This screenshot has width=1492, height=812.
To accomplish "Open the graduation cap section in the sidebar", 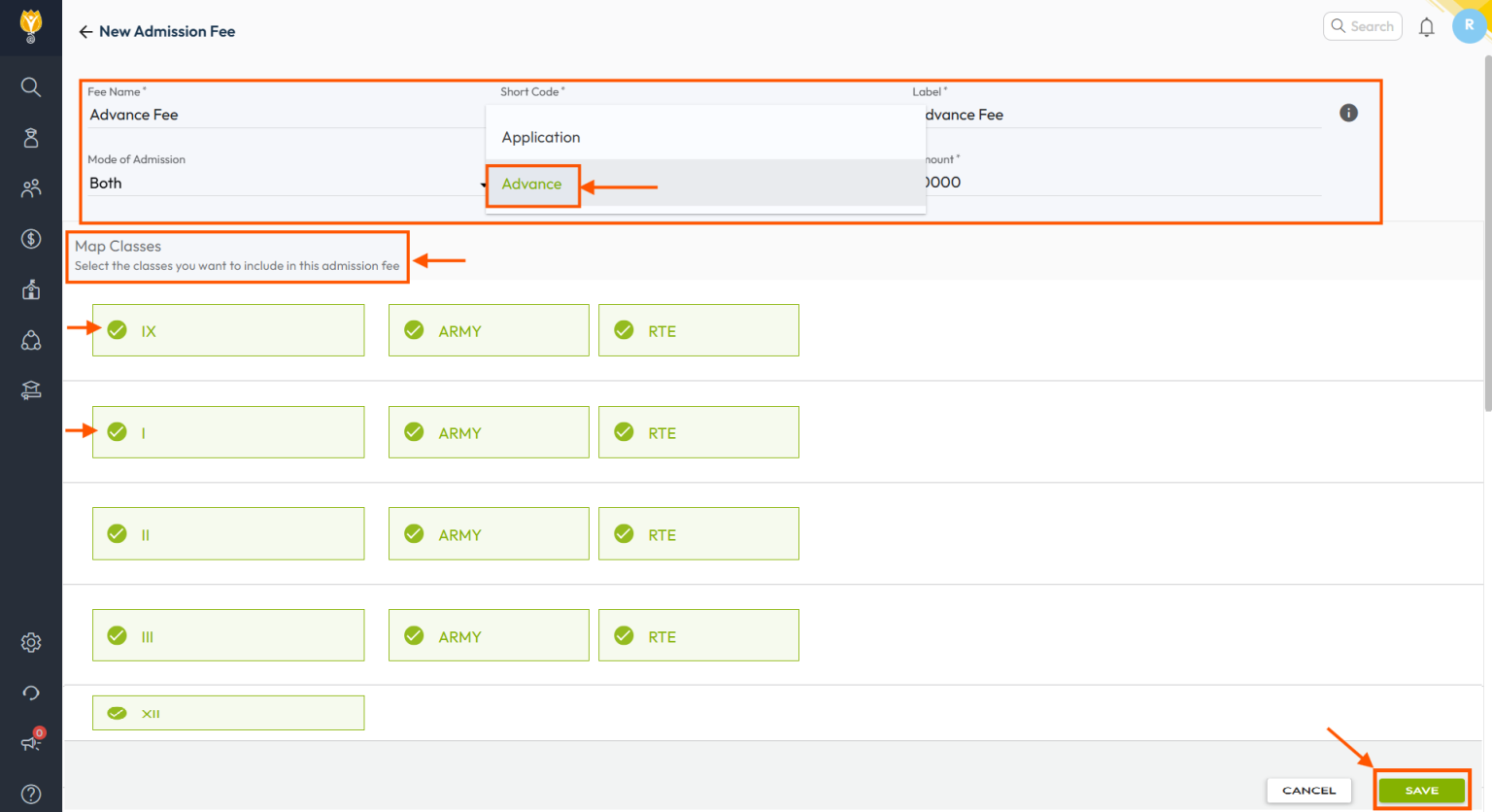I will coord(30,389).
